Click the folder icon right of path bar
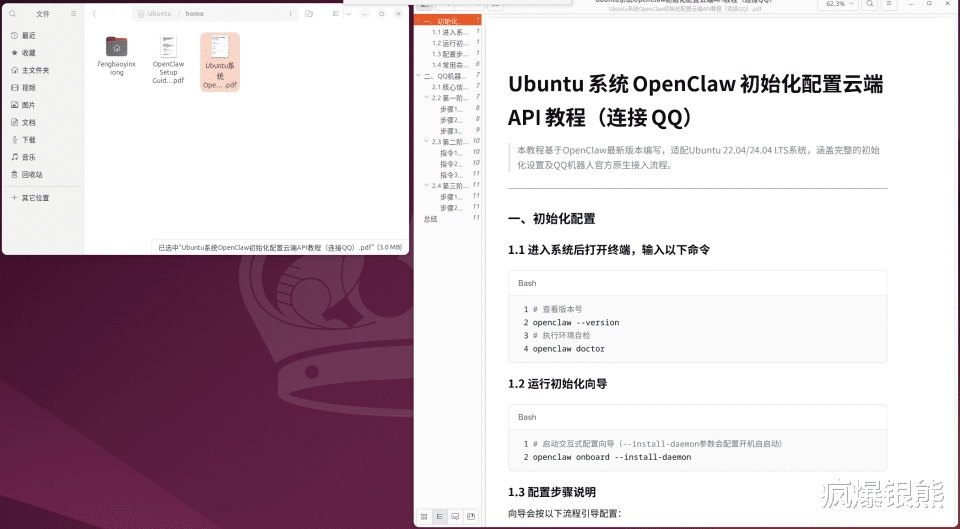This screenshot has width=960, height=529. pos(309,13)
